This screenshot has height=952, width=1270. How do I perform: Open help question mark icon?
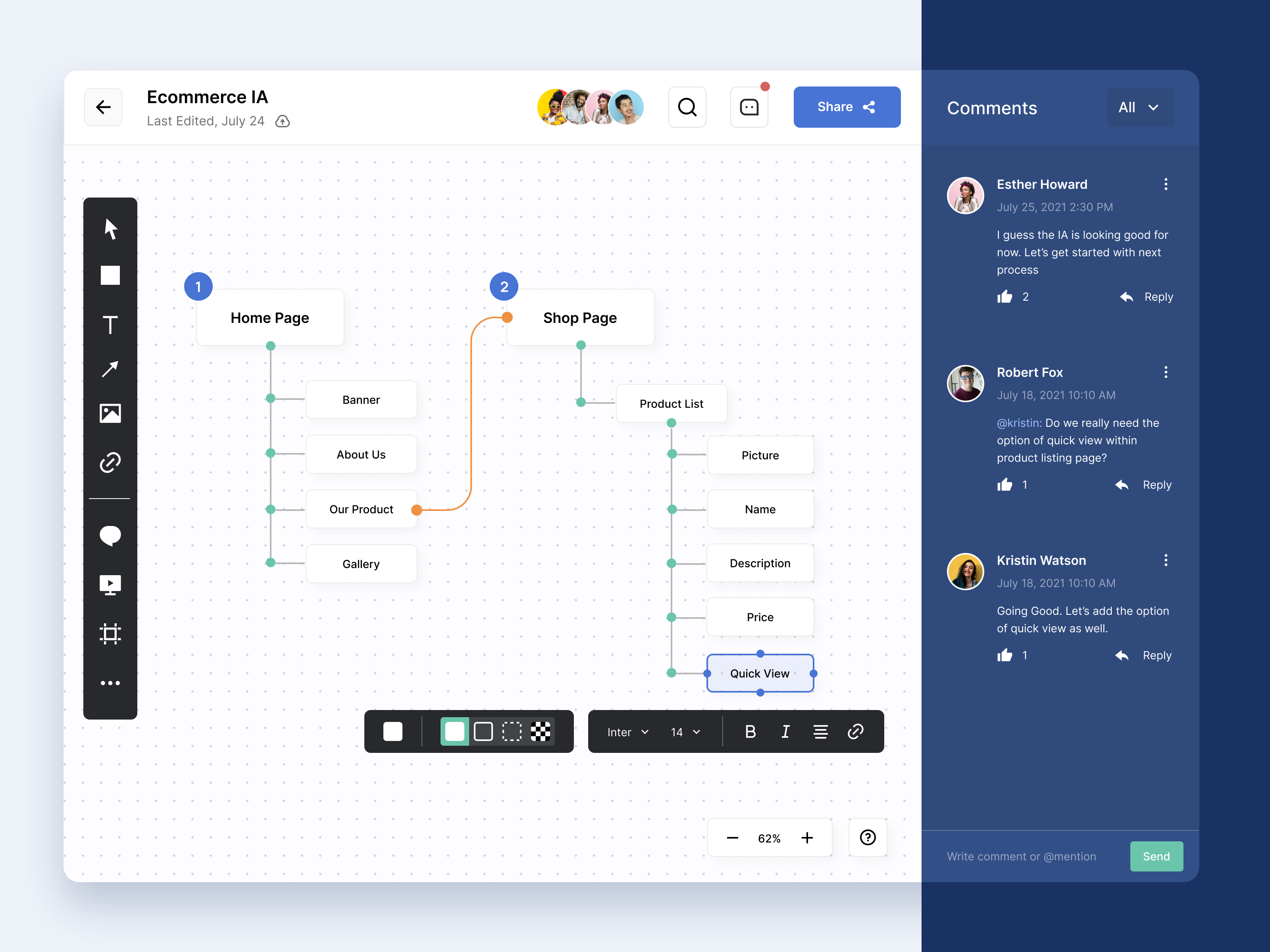(868, 838)
